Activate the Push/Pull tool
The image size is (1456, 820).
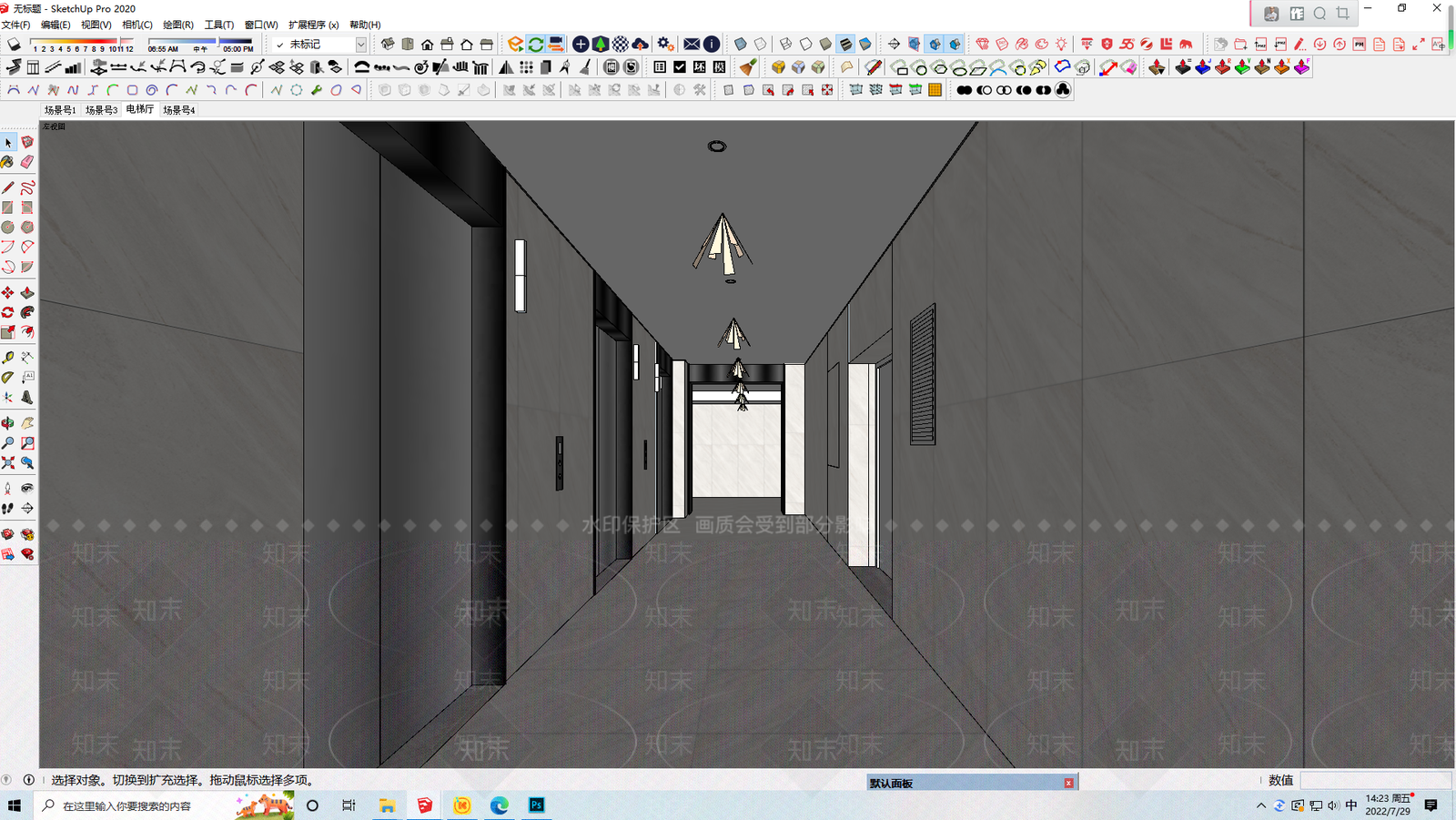point(27,292)
